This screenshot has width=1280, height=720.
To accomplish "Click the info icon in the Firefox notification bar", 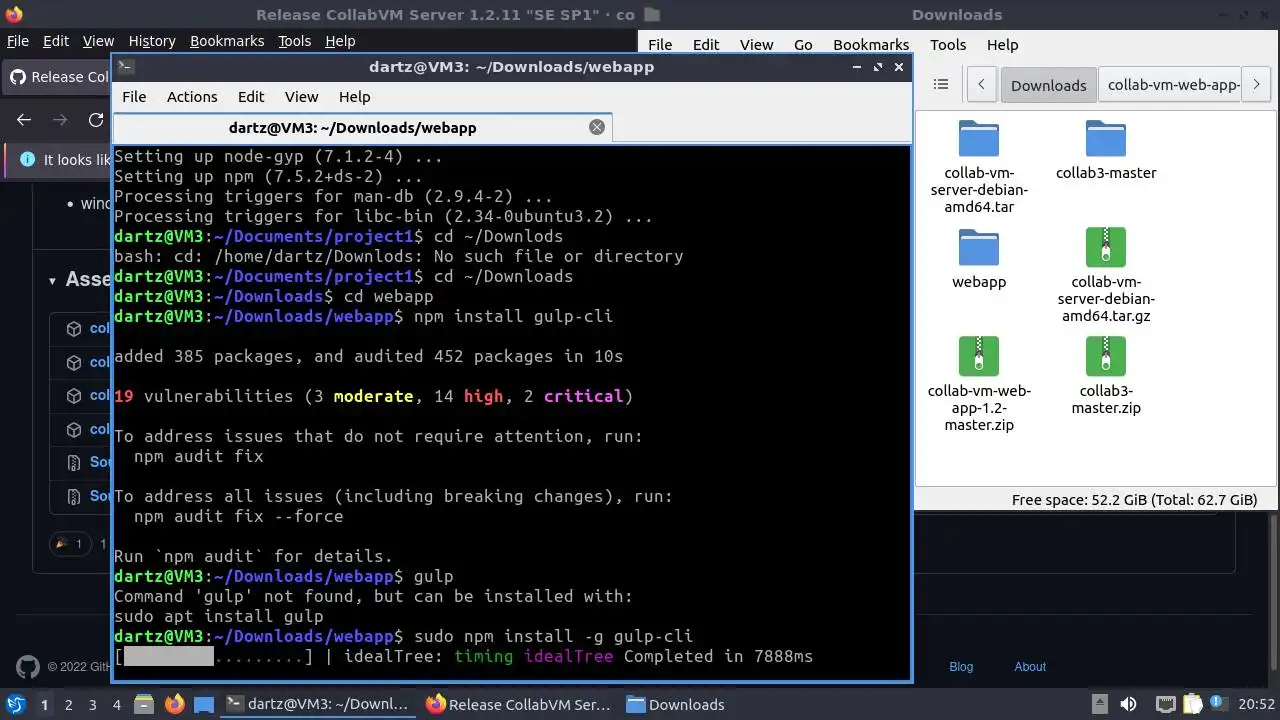I will coord(26,160).
